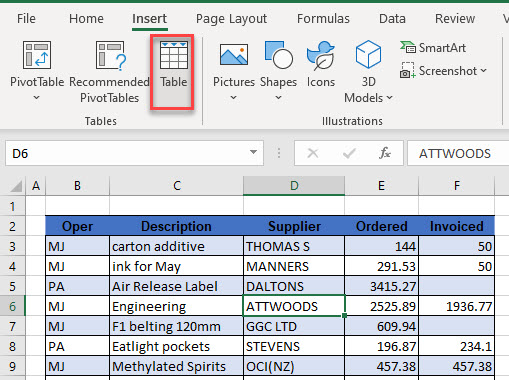Click the formula bar showing ATTWOODS
The image size is (509, 380).
pos(458,153)
